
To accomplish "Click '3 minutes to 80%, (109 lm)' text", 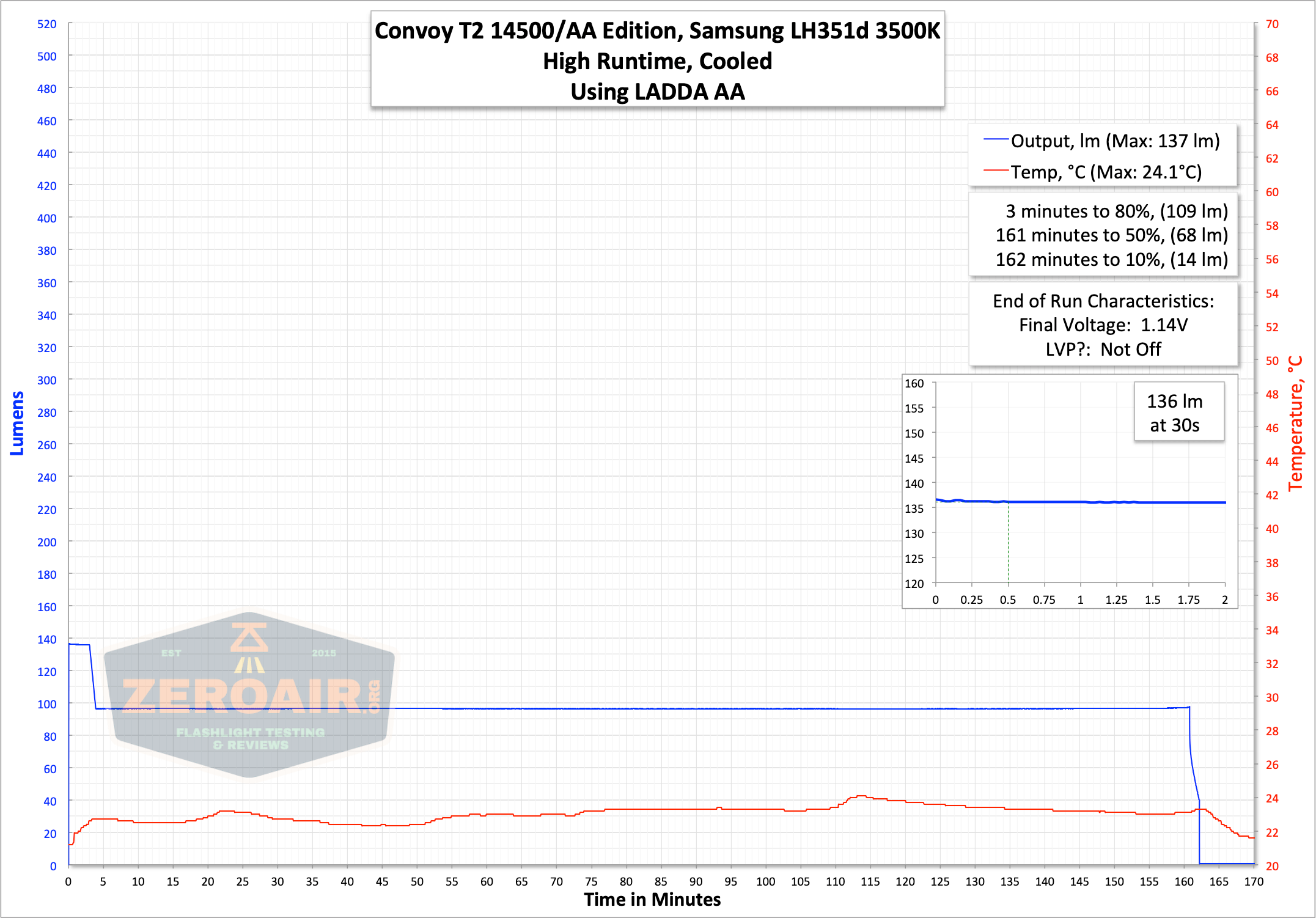I will click(1117, 211).
